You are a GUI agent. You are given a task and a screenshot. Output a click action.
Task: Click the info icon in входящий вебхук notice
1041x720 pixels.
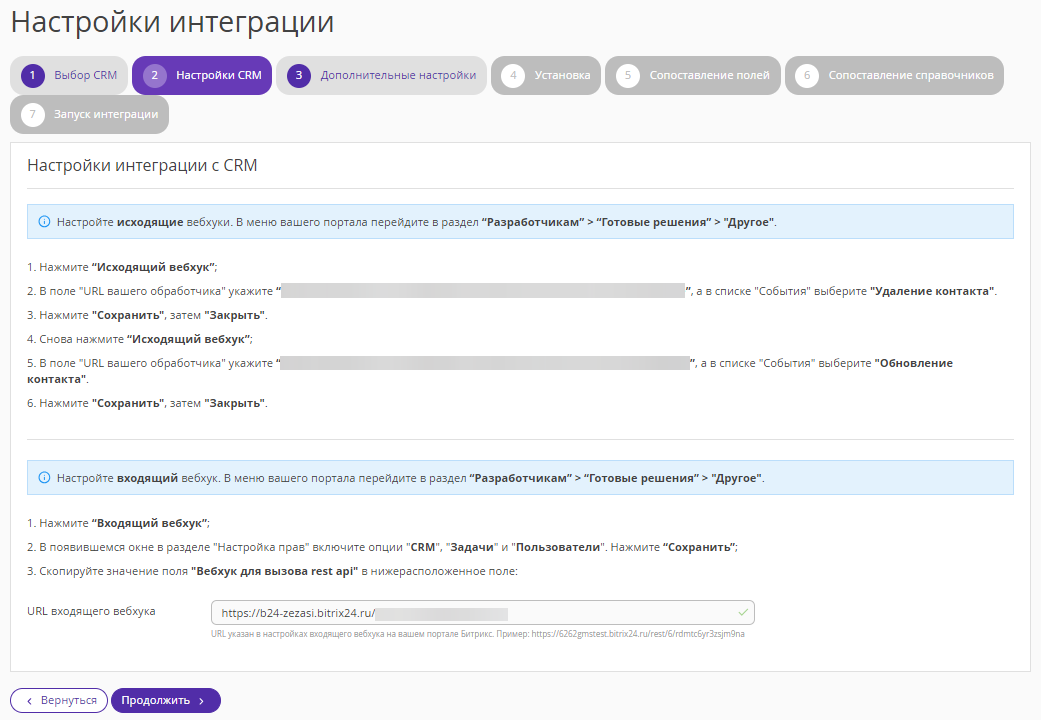(x=44, y=478)
